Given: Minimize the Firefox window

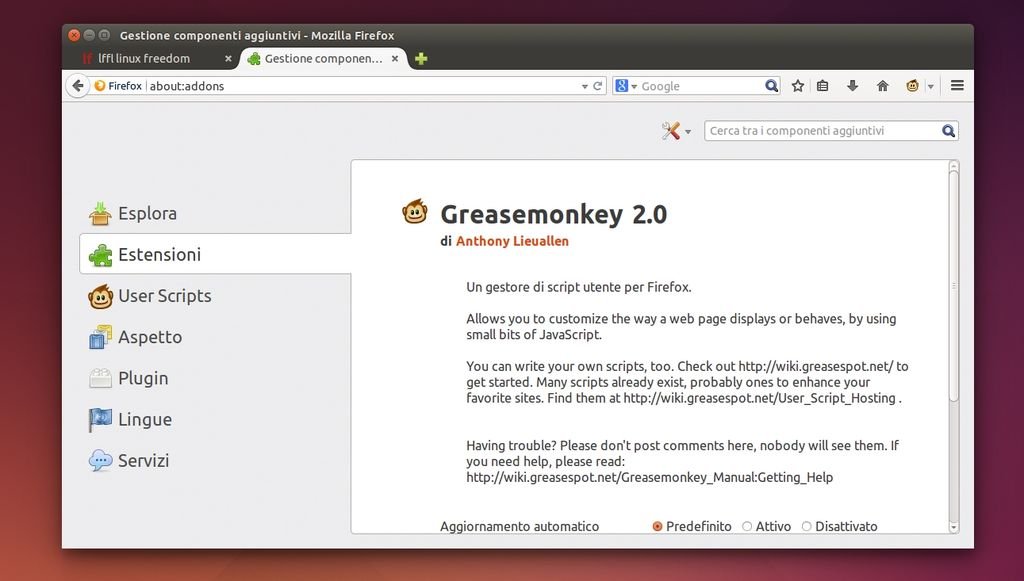Looking at the screenshot, I should point(89,35).
